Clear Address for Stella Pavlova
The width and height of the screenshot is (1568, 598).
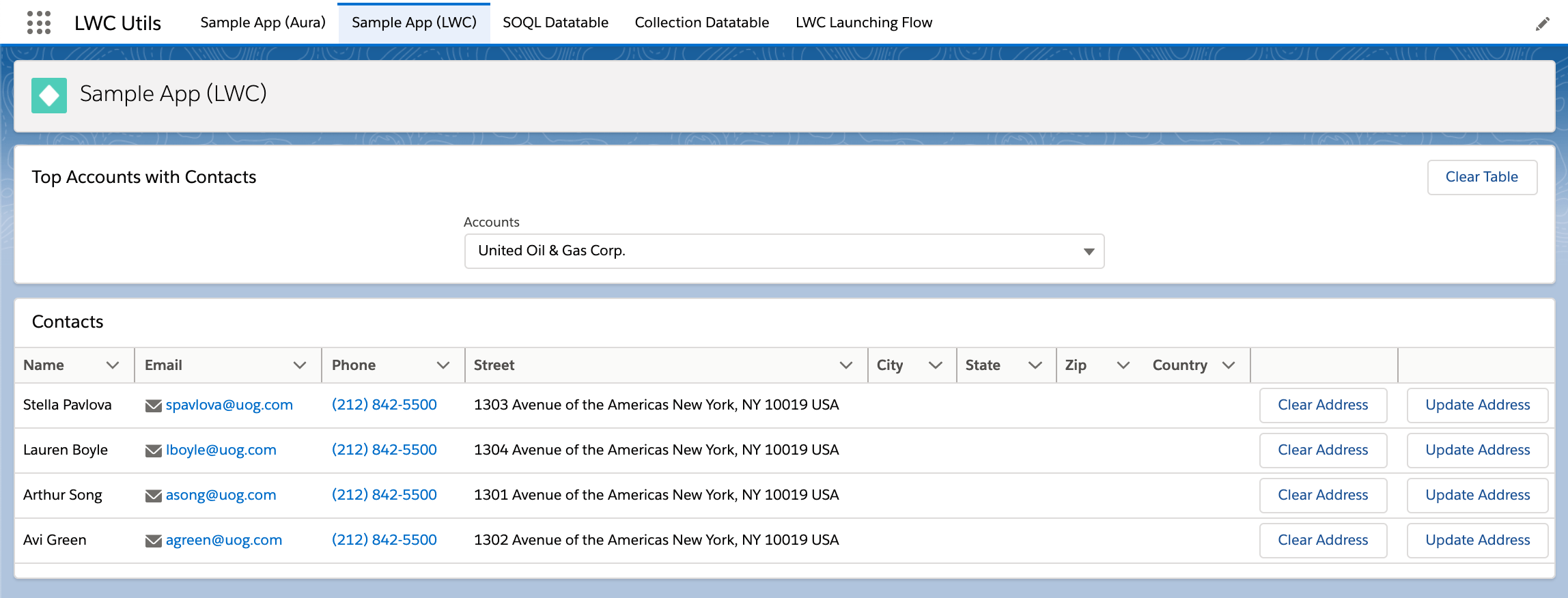click(1322, 405)
